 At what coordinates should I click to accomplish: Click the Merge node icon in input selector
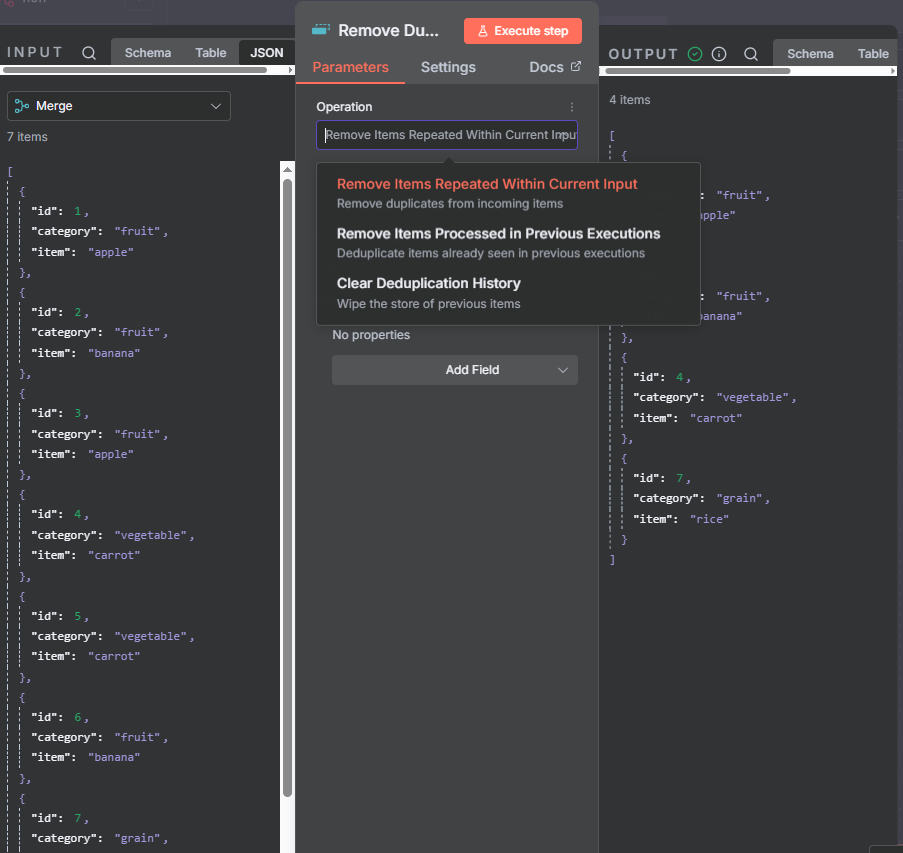point(22,106)
